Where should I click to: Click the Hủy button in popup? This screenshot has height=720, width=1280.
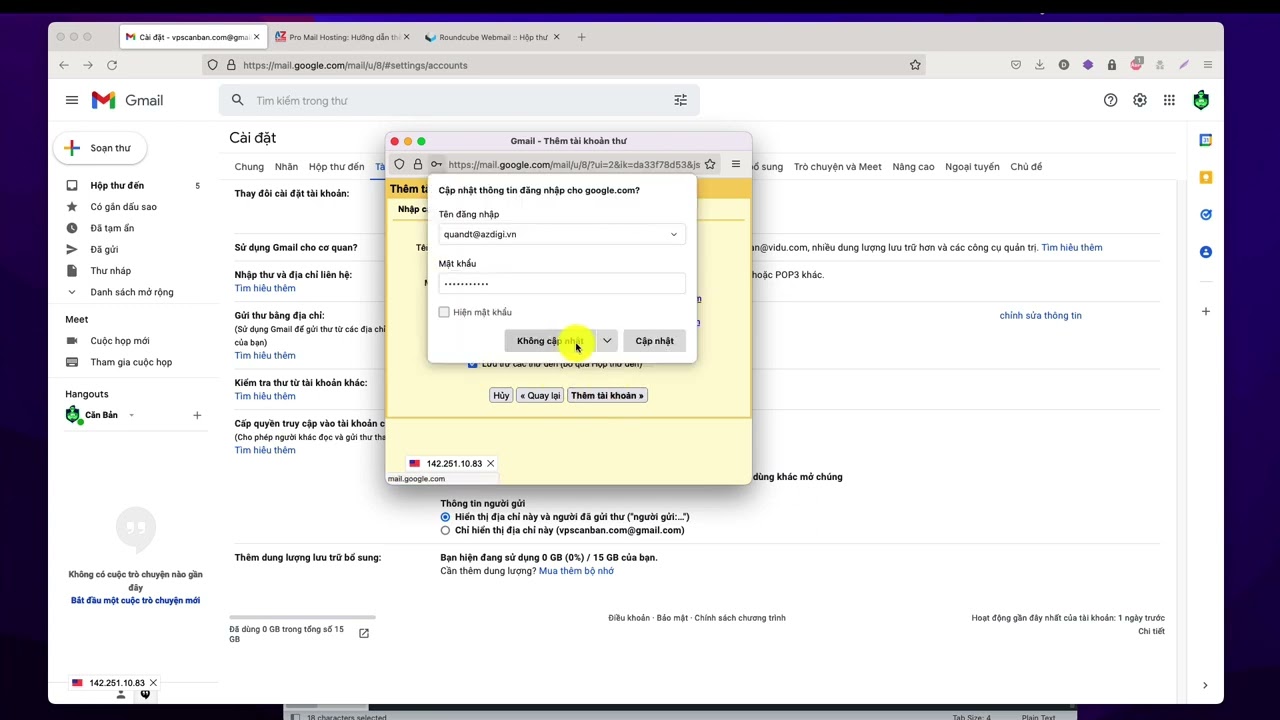click(x=501, y=395)
